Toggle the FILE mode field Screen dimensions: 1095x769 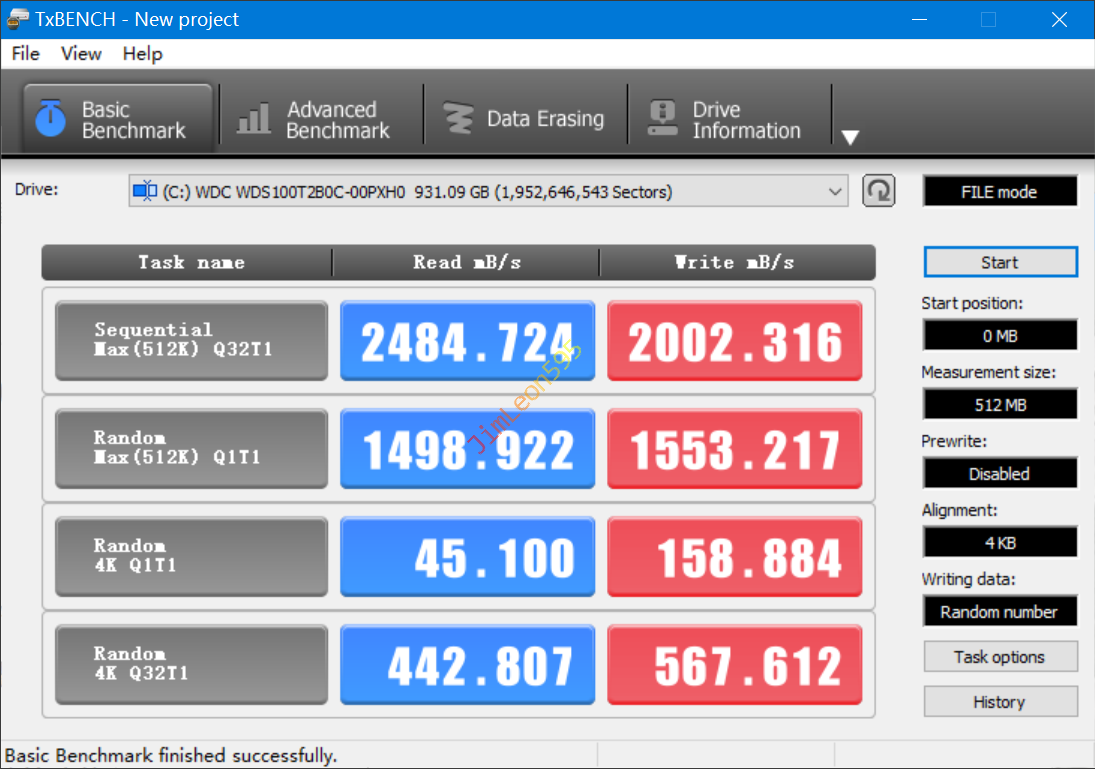click(999, 191)
